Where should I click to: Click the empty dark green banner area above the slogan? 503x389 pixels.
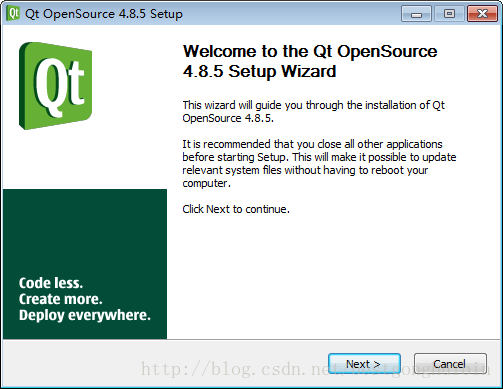[x=85, y=230]
